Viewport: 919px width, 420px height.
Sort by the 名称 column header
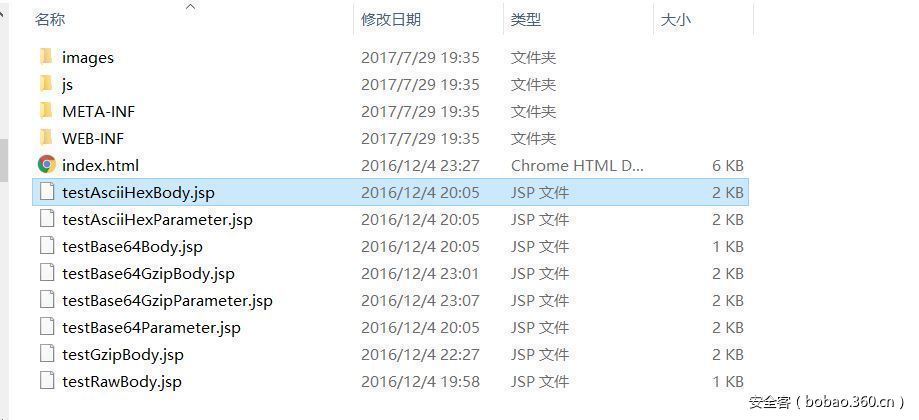tap(50, 19)
